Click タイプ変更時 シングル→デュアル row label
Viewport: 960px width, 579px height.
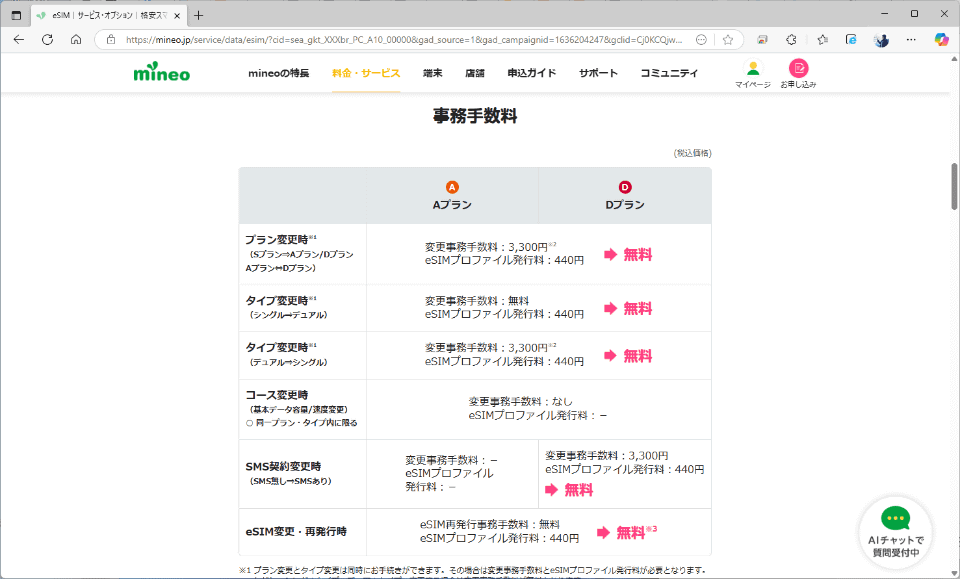coord(287,307)
